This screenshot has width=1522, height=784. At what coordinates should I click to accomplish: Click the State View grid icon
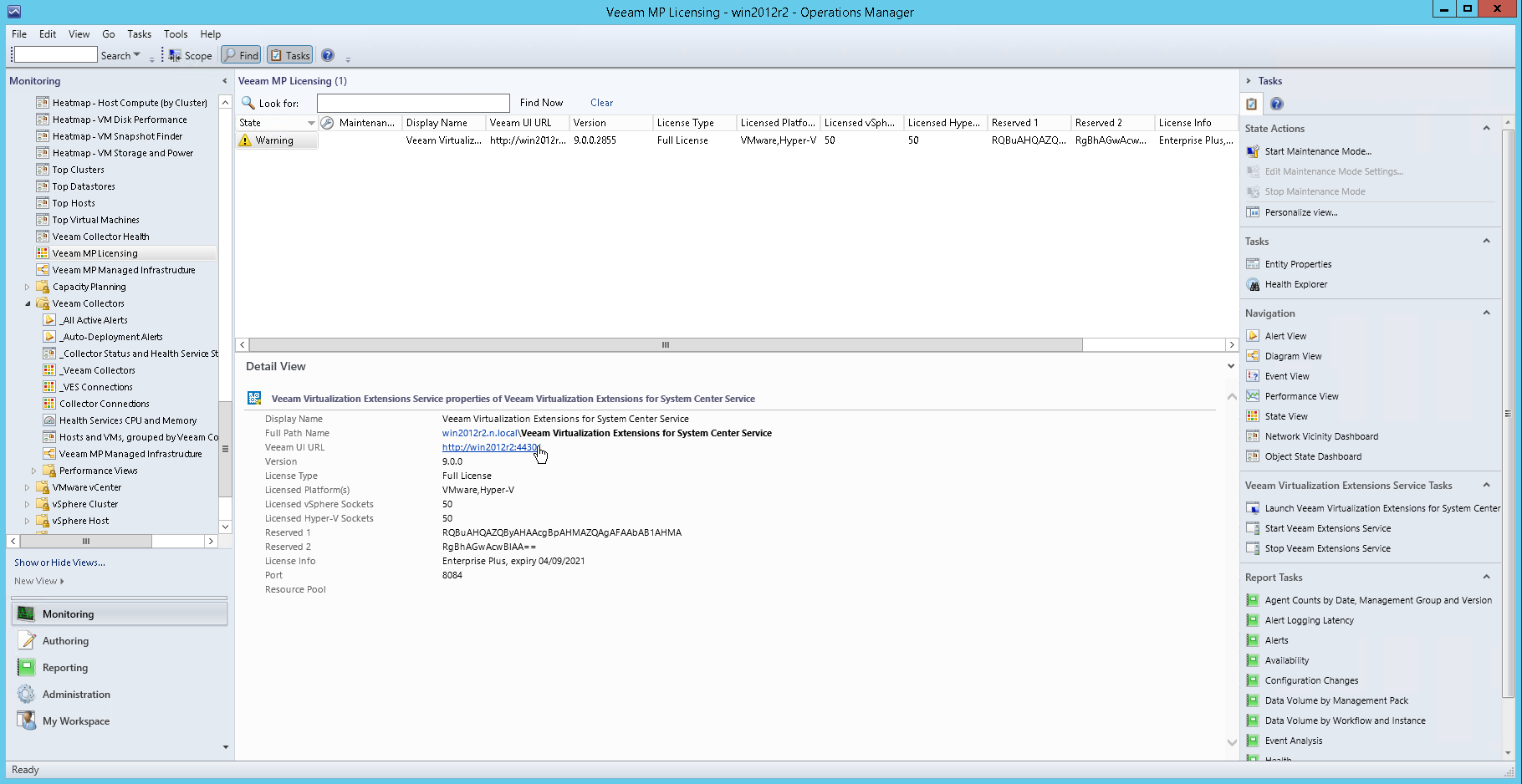coord(1253,416)
